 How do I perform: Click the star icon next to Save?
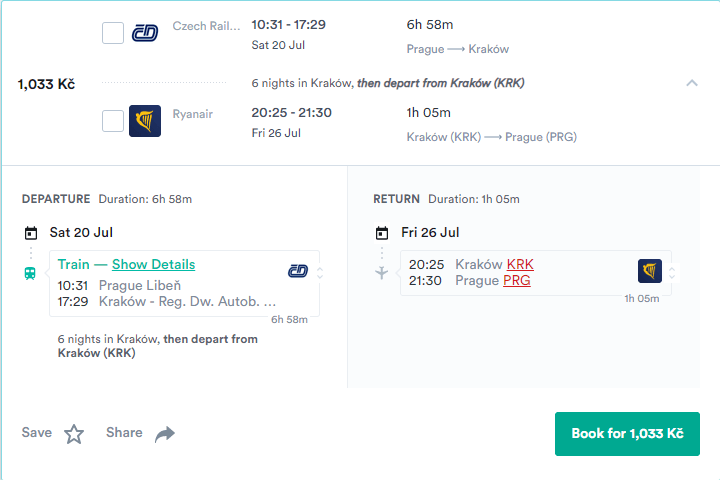click(x=74, y=434)
